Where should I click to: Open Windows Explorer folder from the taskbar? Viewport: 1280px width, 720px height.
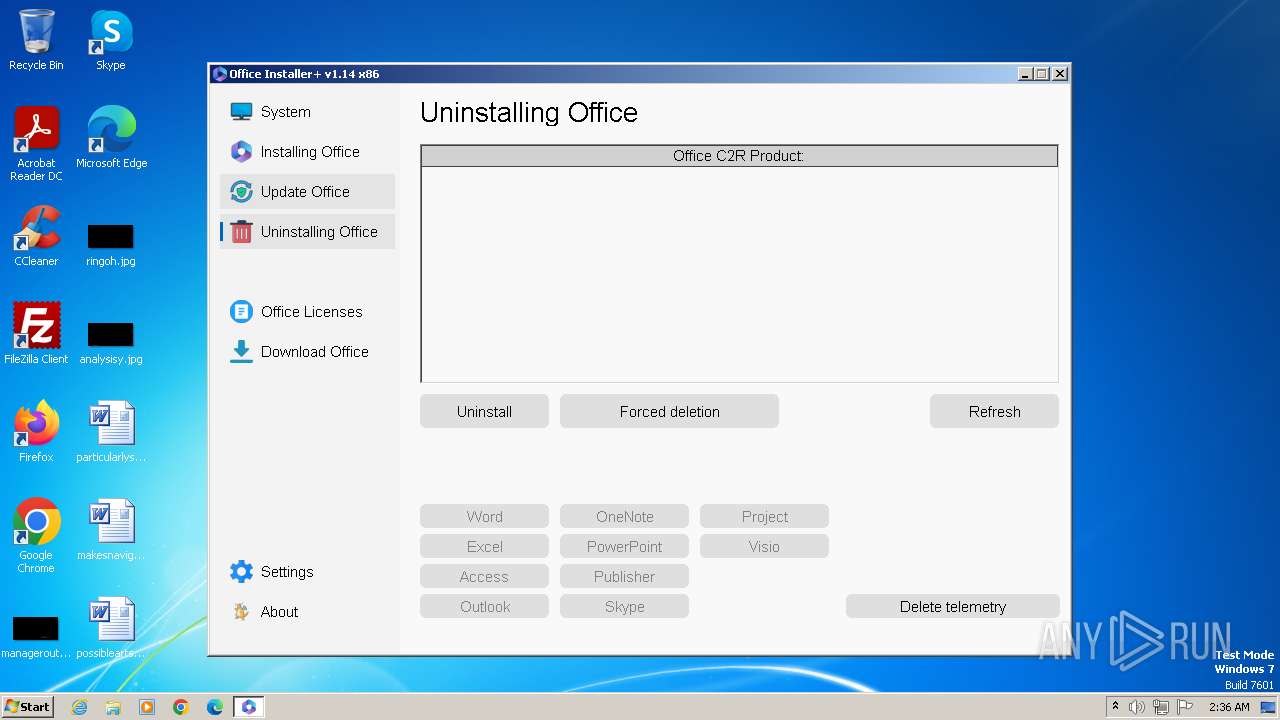tap(113, 707)
